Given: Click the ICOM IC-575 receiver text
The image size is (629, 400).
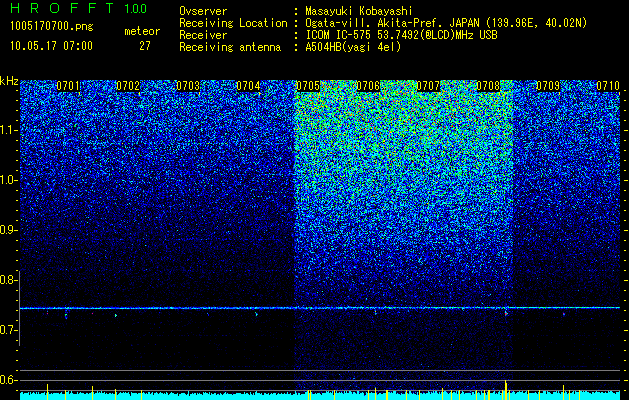Looking at the screenshot, I should pos(401,35).
